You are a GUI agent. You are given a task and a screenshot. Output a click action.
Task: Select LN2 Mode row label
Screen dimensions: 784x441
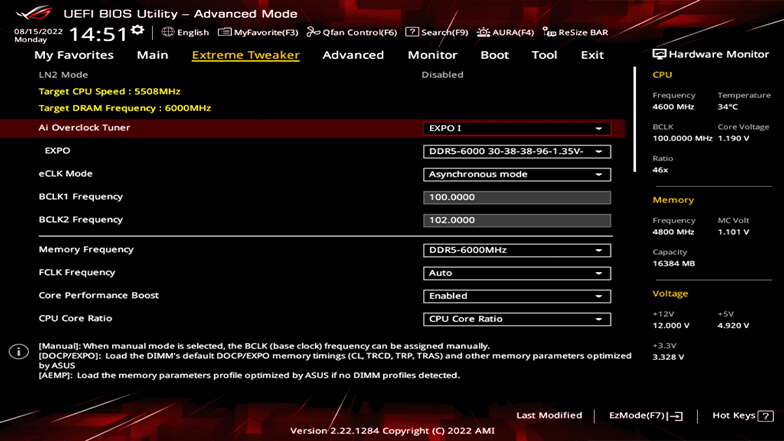64,75
